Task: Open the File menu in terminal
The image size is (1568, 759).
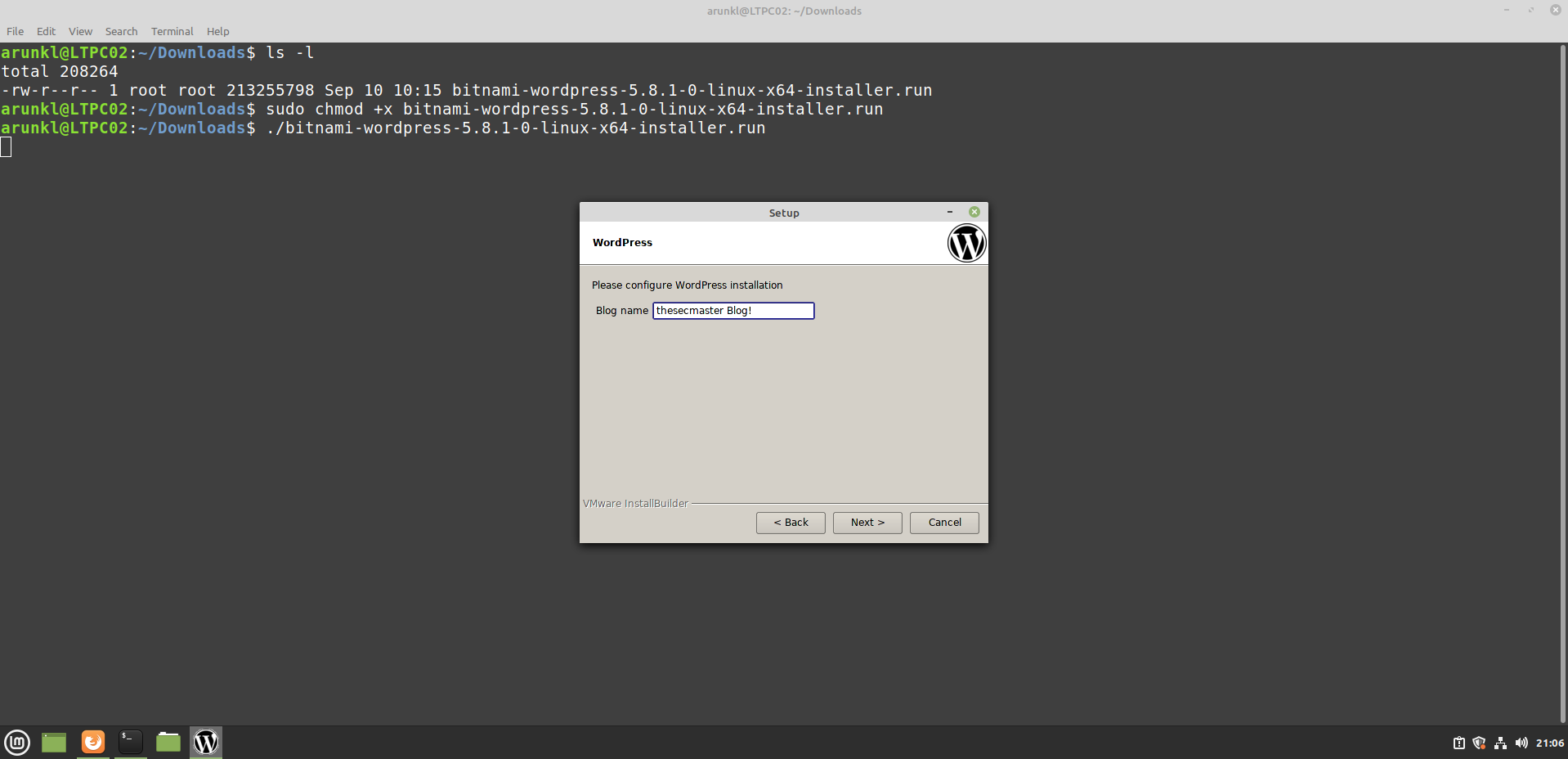Action: (16, 31)
